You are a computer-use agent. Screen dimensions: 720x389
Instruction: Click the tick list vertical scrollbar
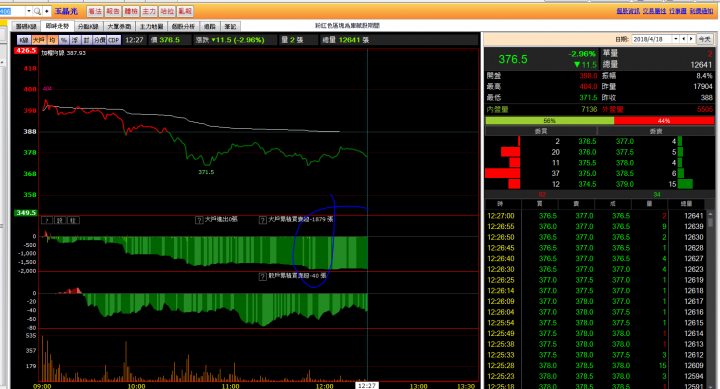click(711, 299)
